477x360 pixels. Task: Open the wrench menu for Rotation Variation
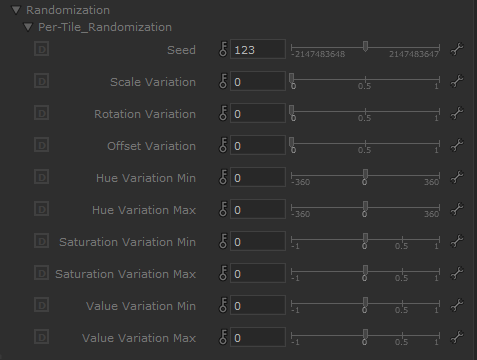pos(457,113)
